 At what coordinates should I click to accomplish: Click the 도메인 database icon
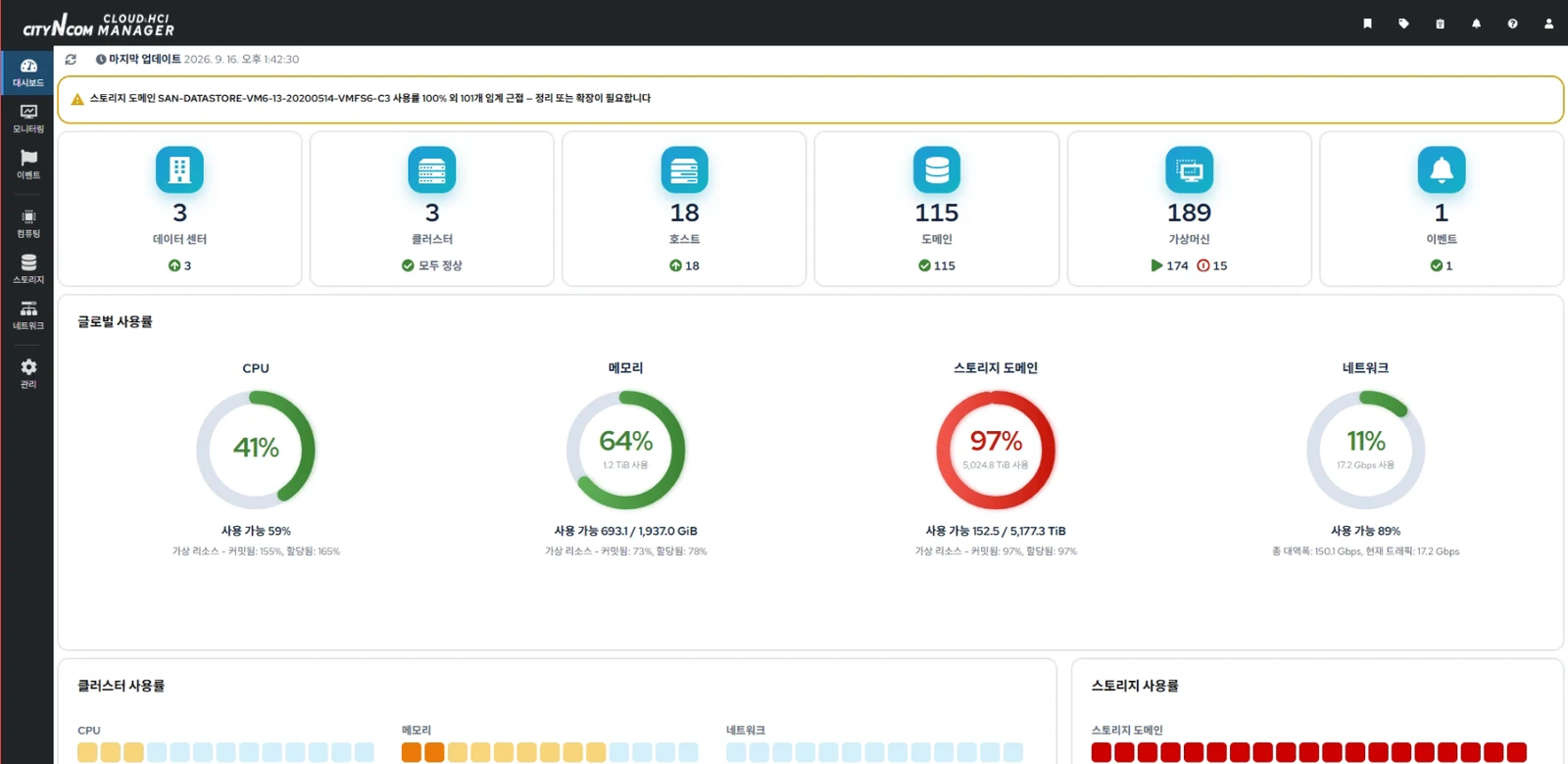(937, 170)
